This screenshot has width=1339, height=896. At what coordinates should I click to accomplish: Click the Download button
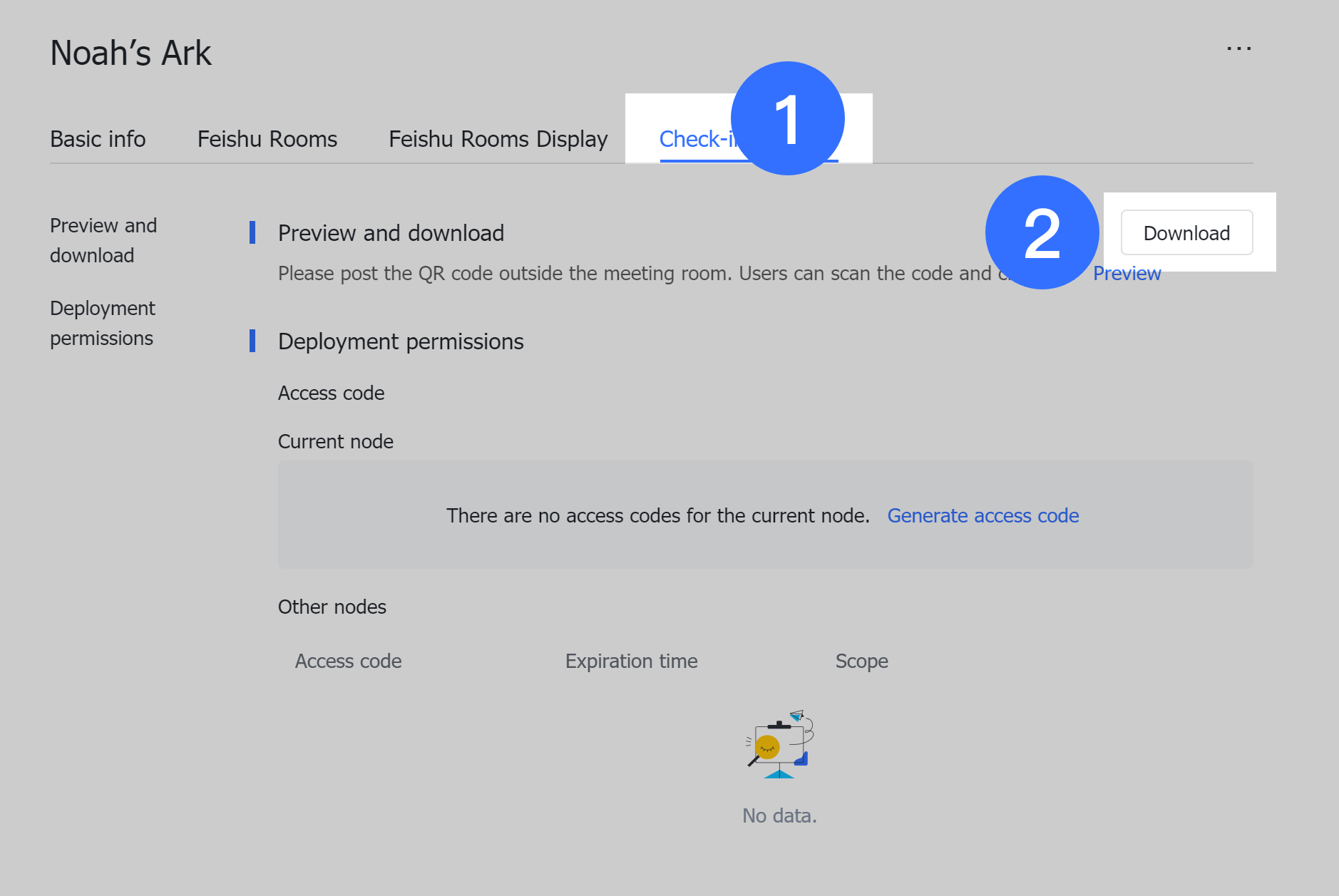pos(1186,233)
